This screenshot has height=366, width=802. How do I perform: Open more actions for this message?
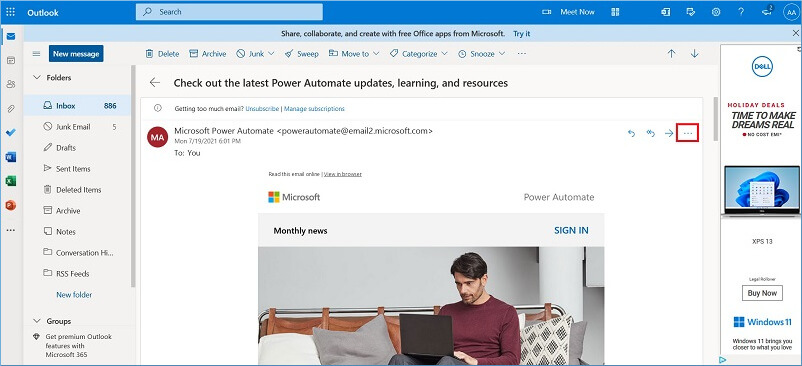[x=688, y=133]
